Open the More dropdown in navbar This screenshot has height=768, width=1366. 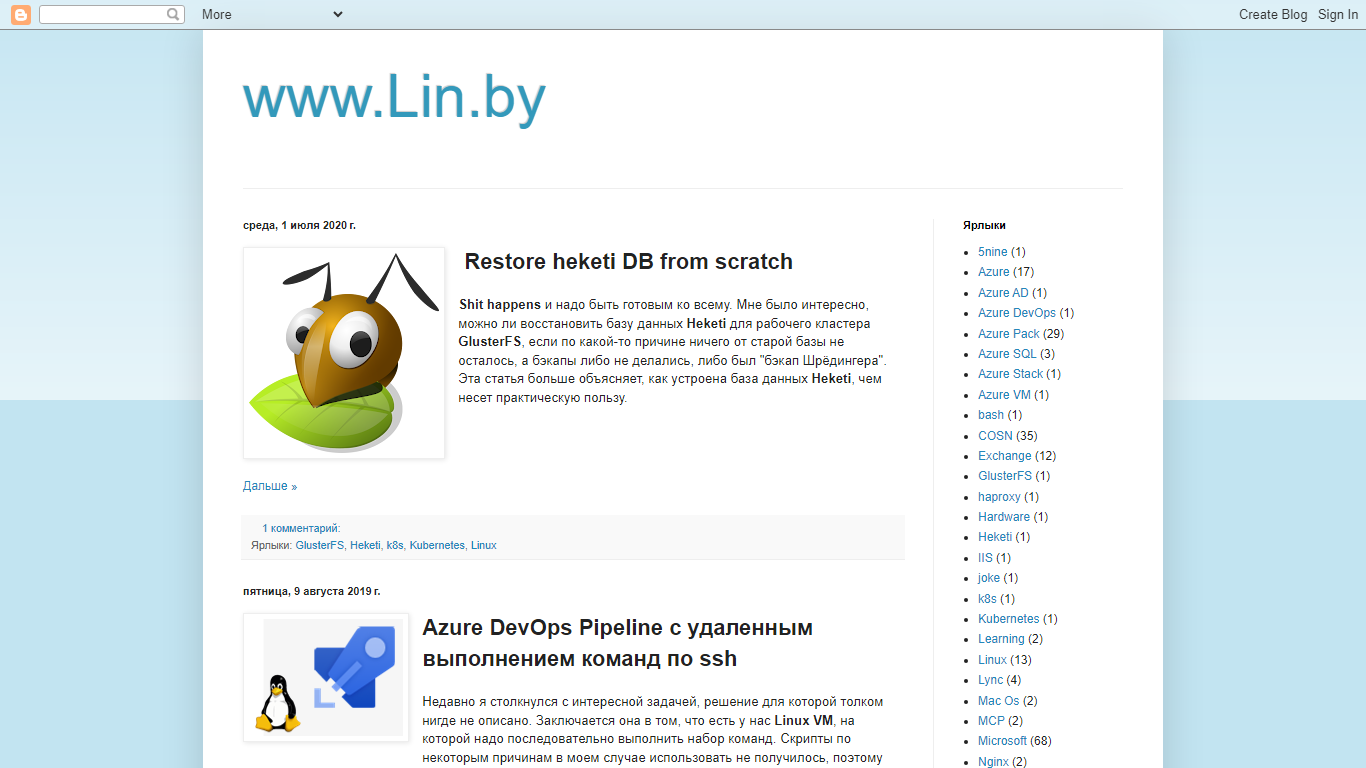pyautogui.click(x=271, y=14)
